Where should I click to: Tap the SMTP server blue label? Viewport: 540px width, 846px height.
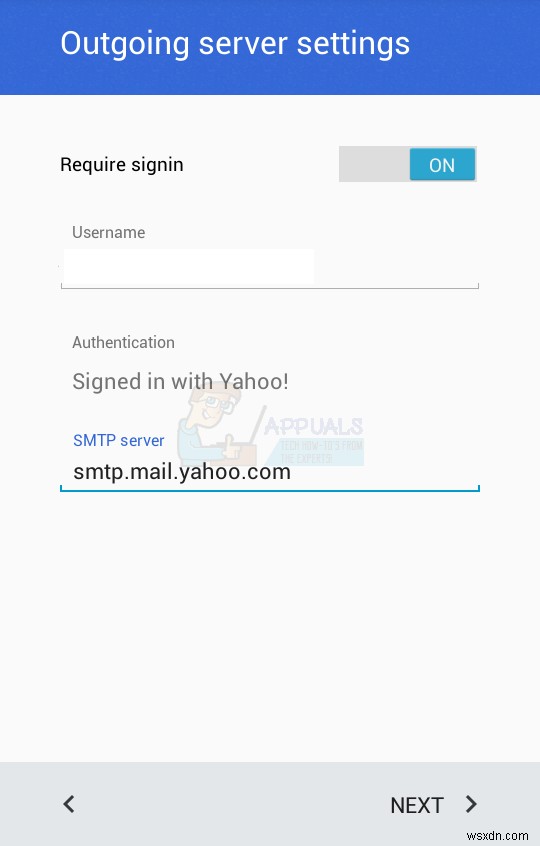pos(119,441)
